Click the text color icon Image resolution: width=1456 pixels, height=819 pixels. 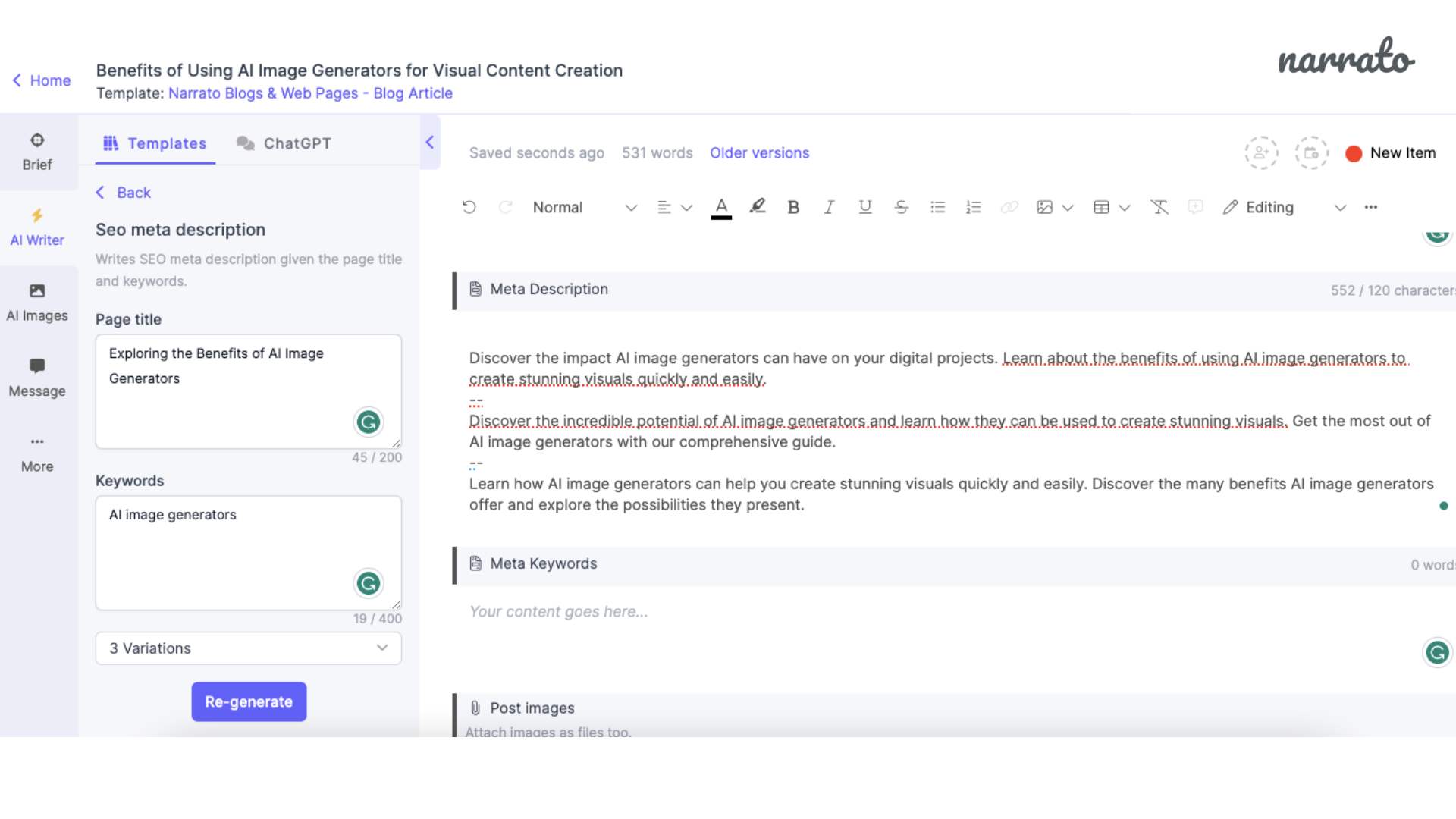point(721,207)
